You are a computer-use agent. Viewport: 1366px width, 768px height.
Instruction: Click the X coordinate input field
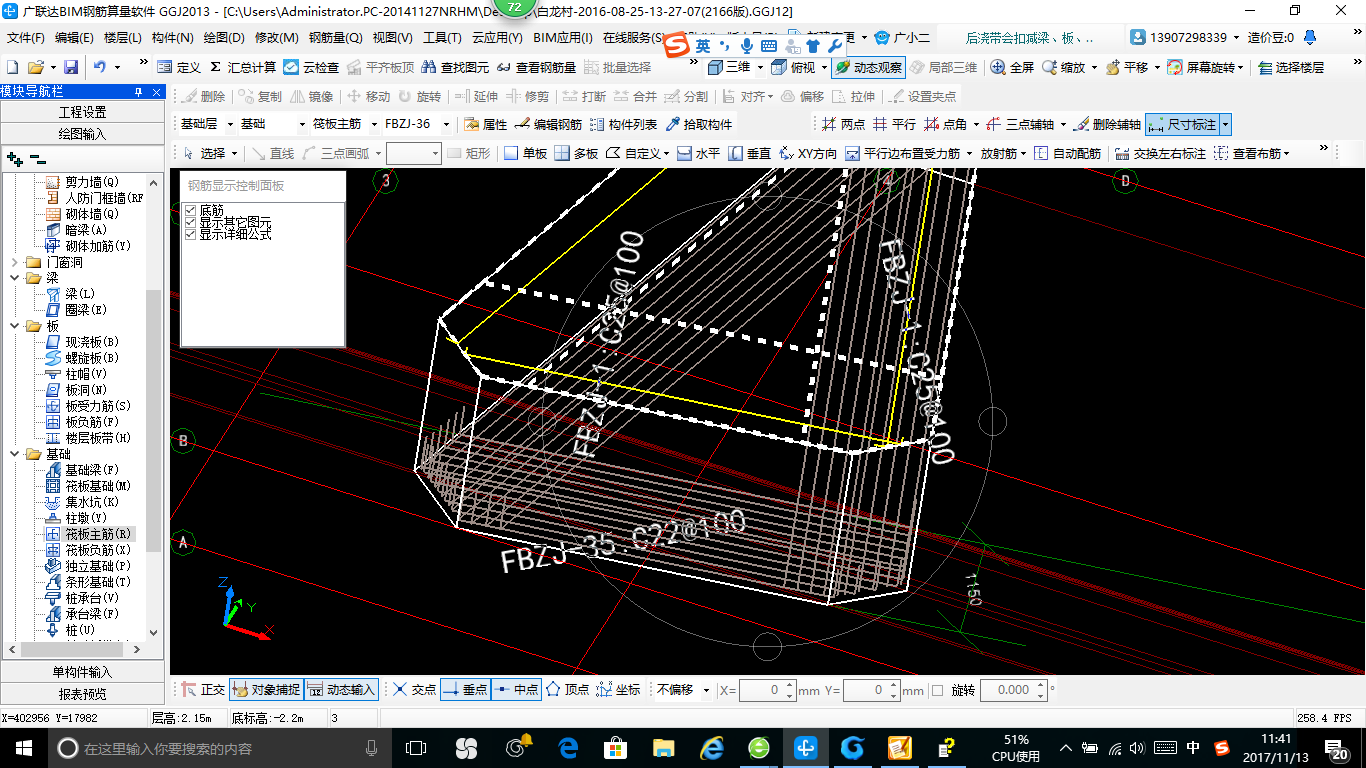coord(767,690)
